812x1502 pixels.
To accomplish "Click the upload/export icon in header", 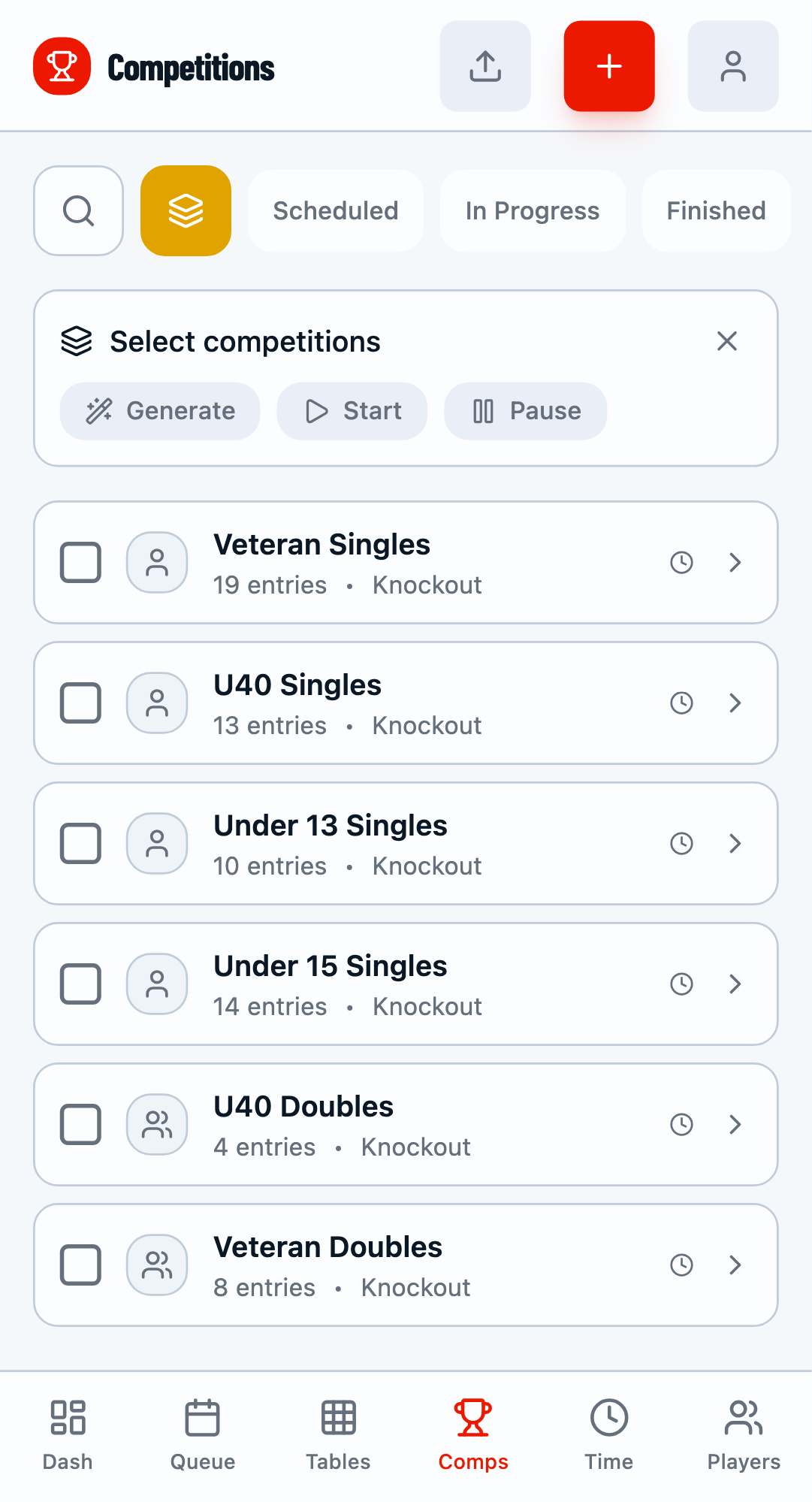I will point(485,66).
